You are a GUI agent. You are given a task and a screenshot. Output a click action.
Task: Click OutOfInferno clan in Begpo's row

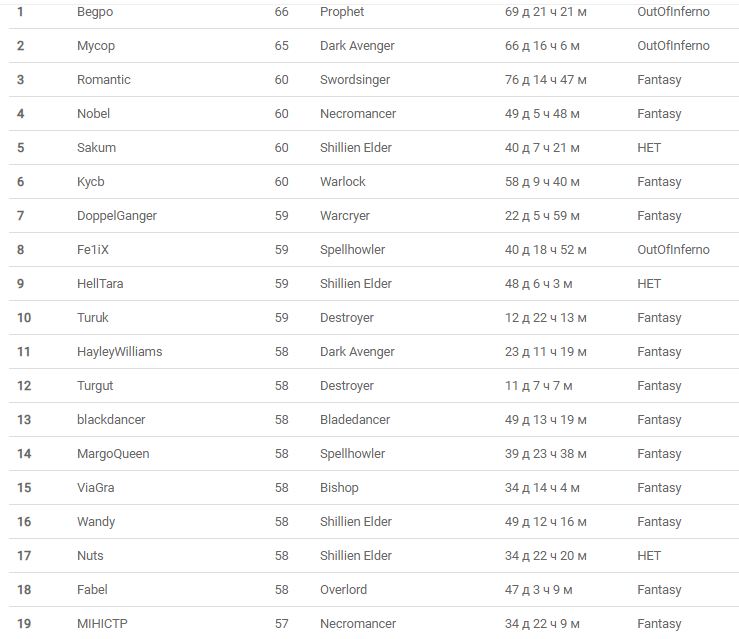(x=673, y=12)
